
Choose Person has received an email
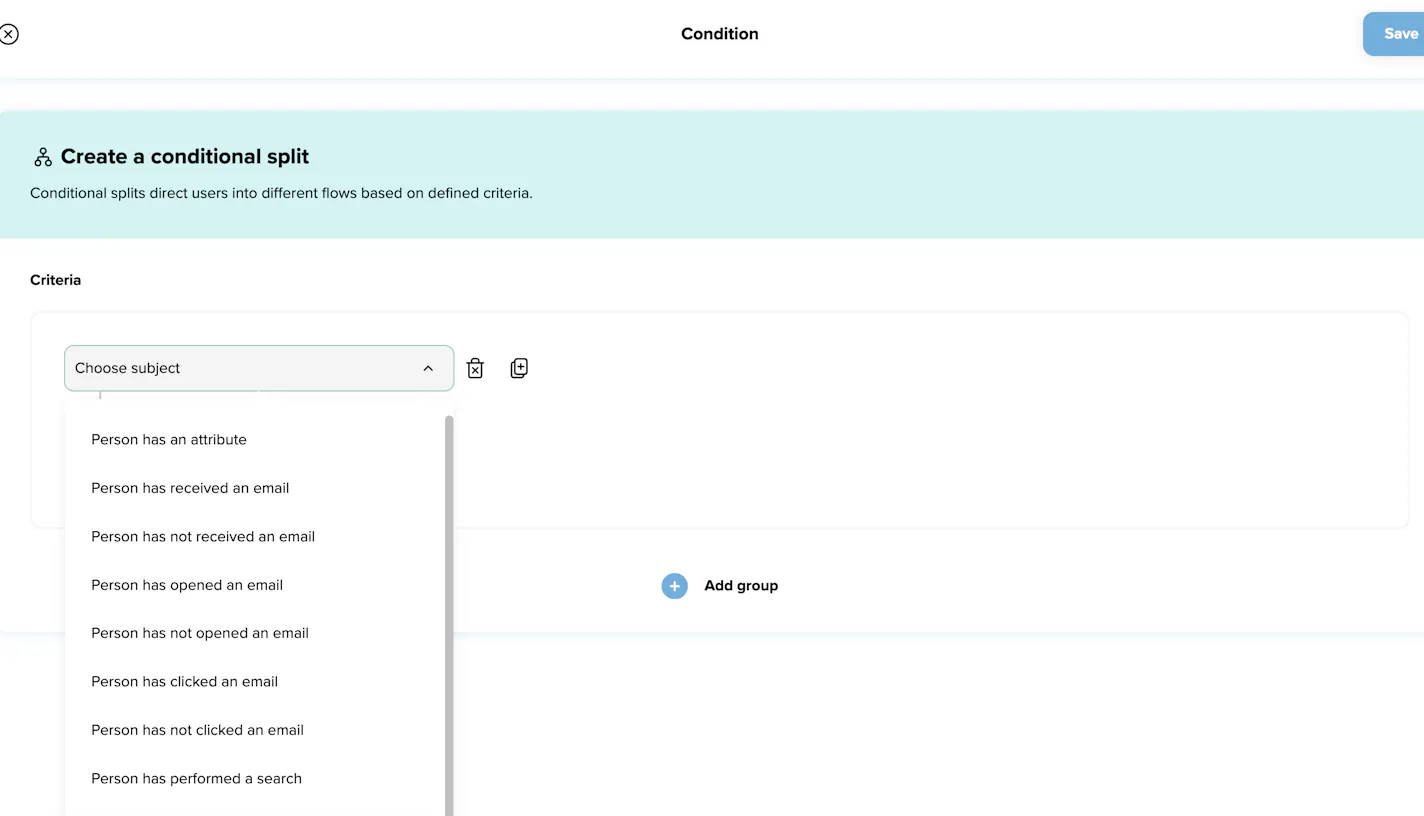pos(190,488)
